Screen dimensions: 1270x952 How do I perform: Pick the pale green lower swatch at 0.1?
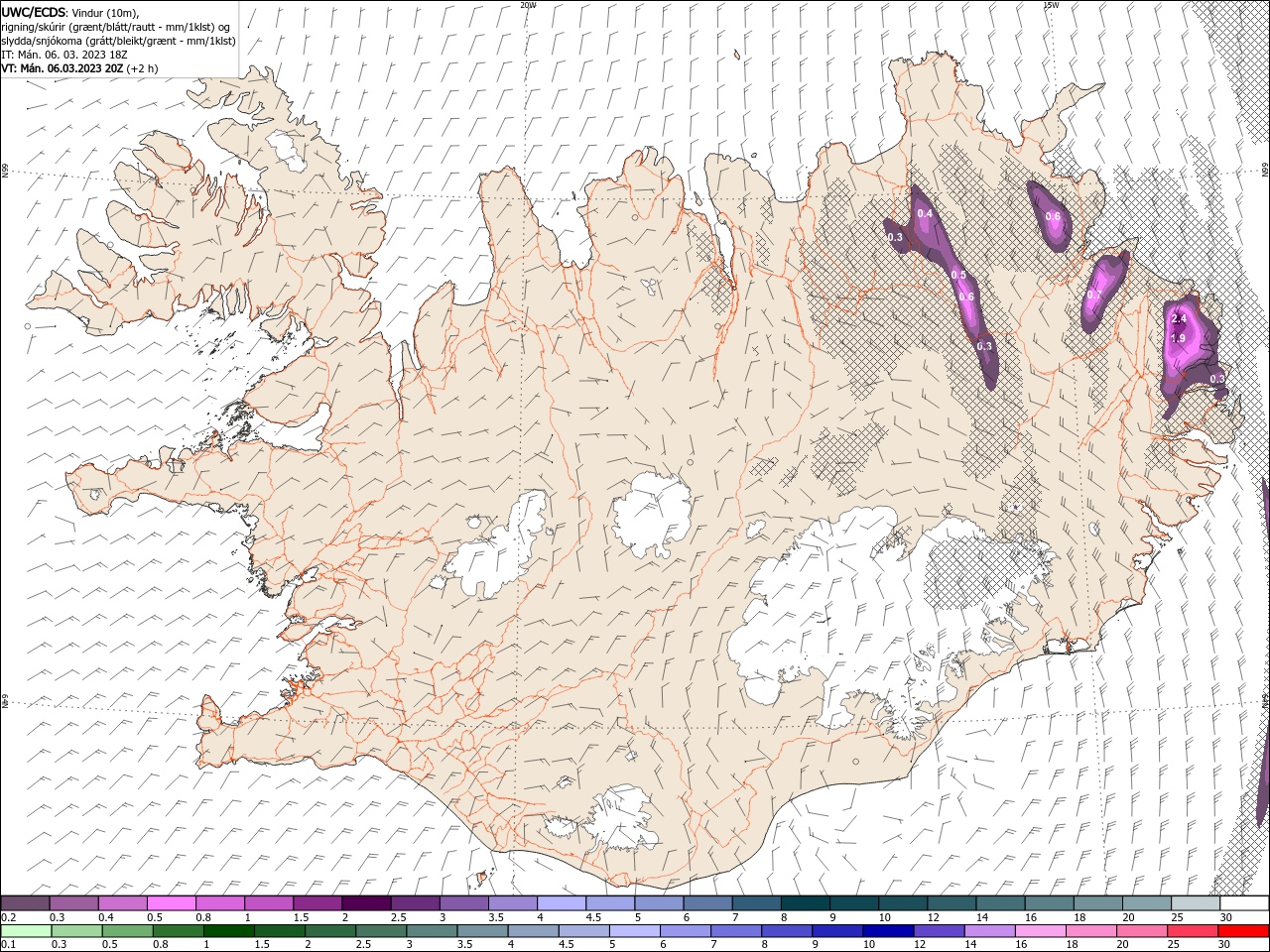click(x=27, y=931)
